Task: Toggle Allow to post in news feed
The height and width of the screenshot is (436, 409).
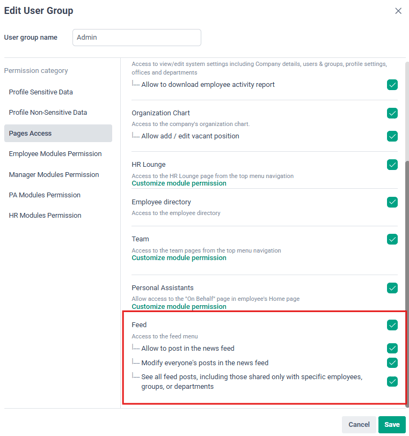Action: pos(392,348)
